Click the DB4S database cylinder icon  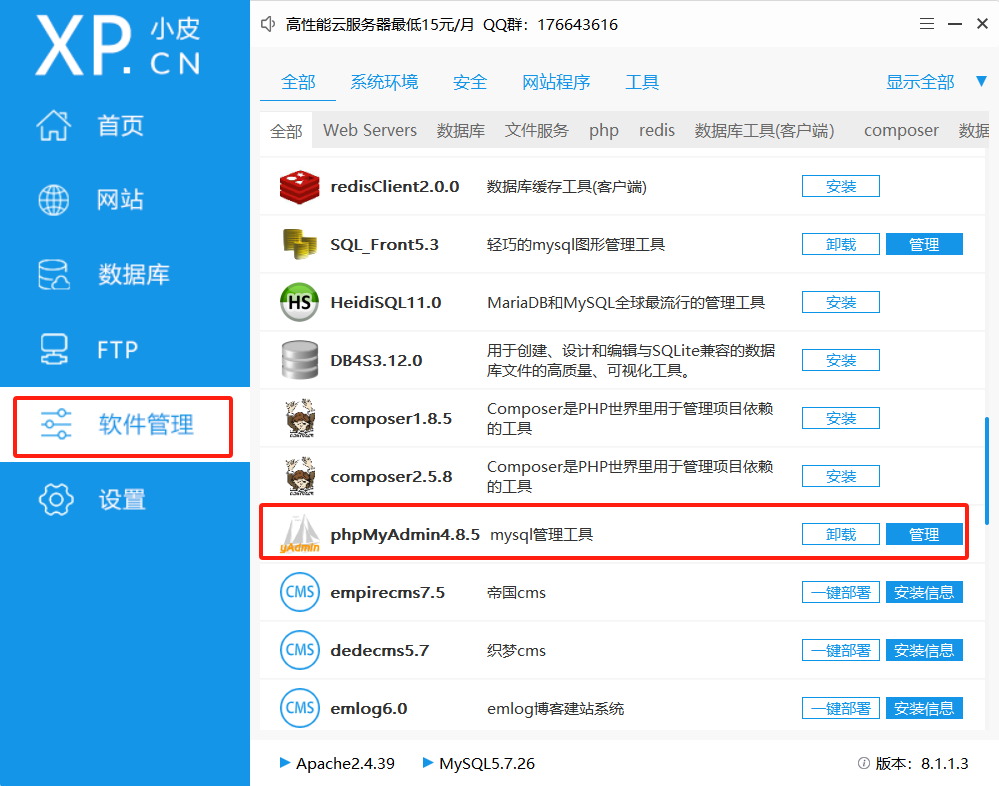click(299, 361)
